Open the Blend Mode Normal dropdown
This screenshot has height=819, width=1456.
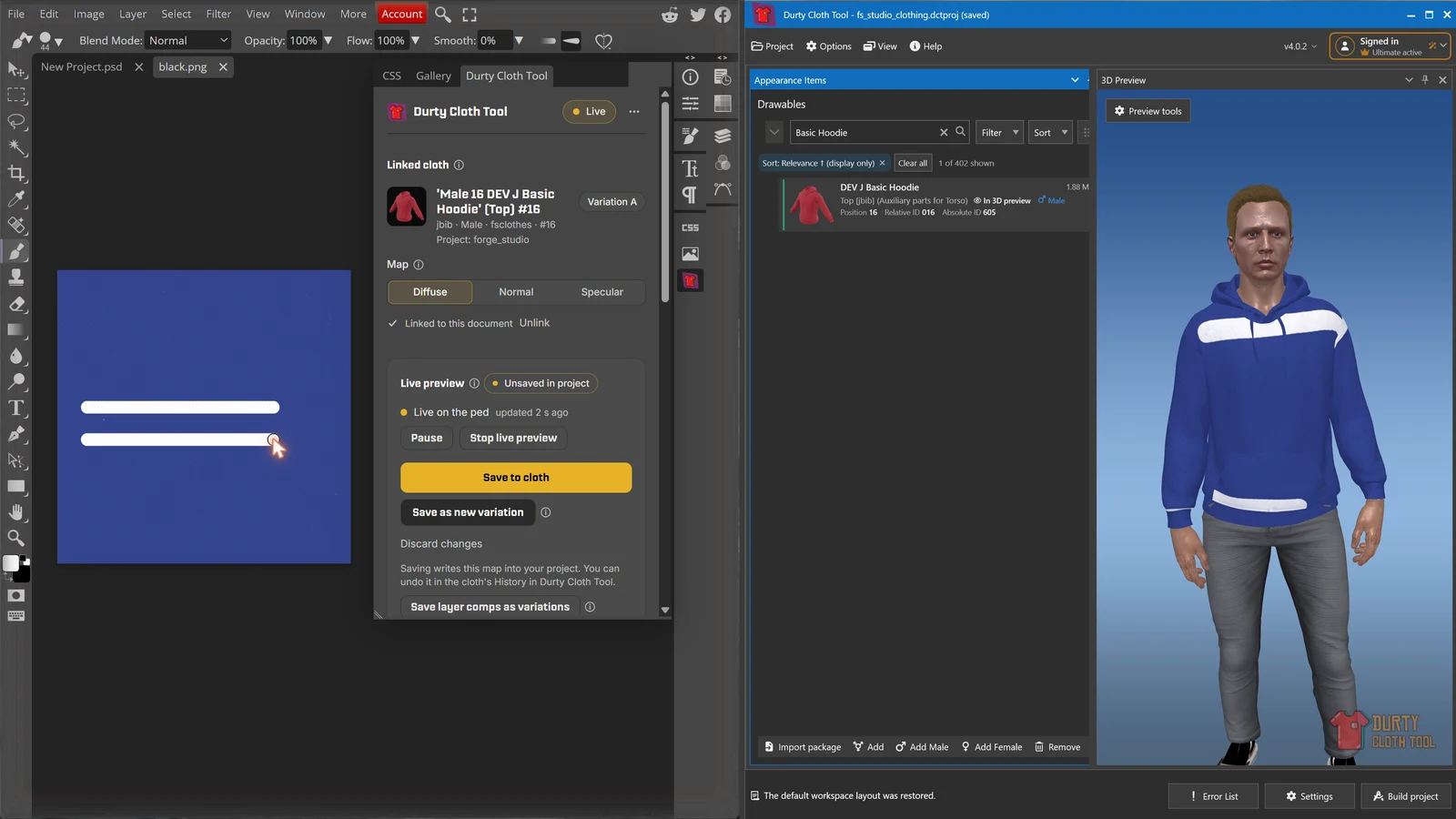coord(188,41)
